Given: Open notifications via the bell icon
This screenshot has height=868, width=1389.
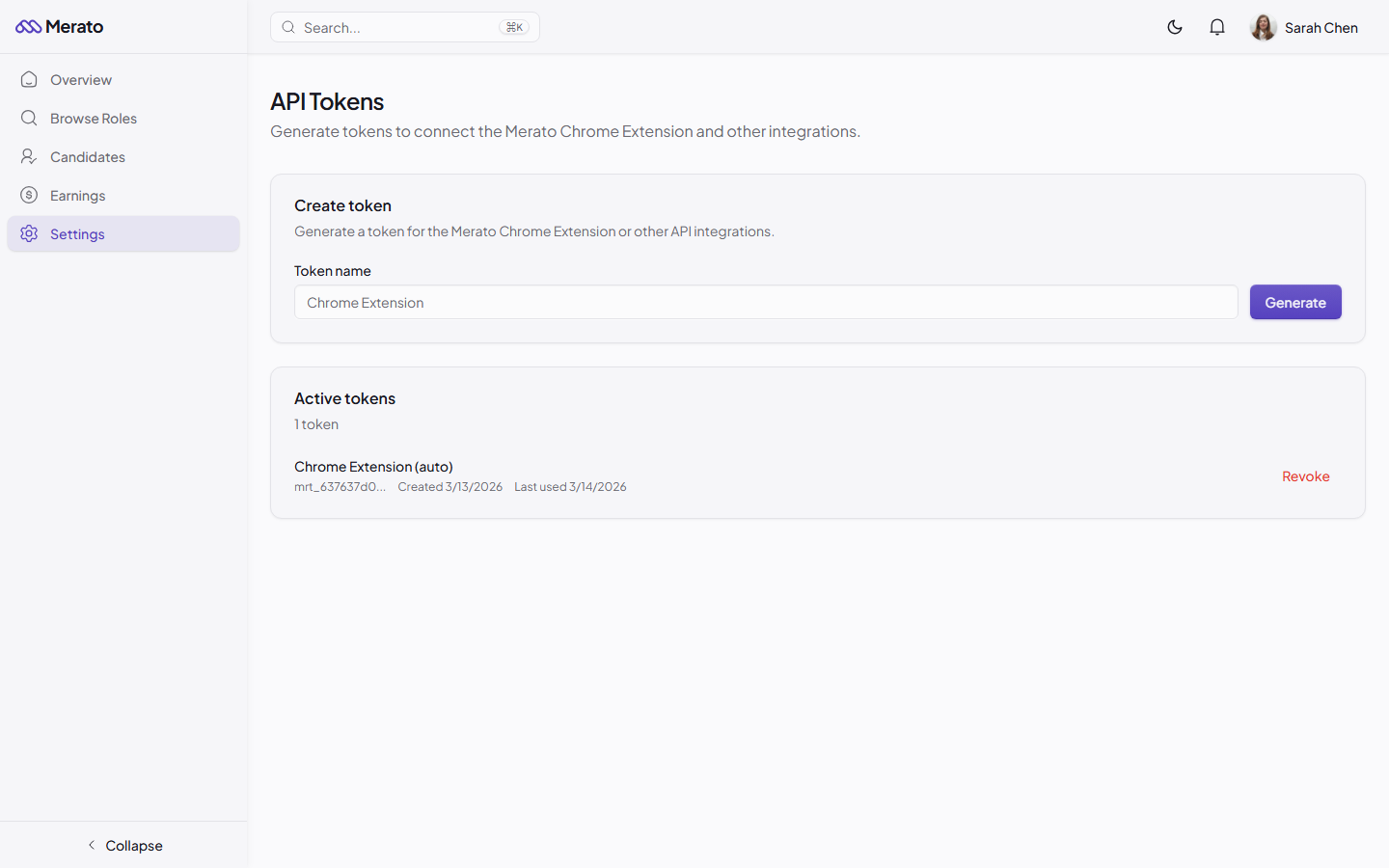Looking at the screenshot, I should pos(1217,27).
